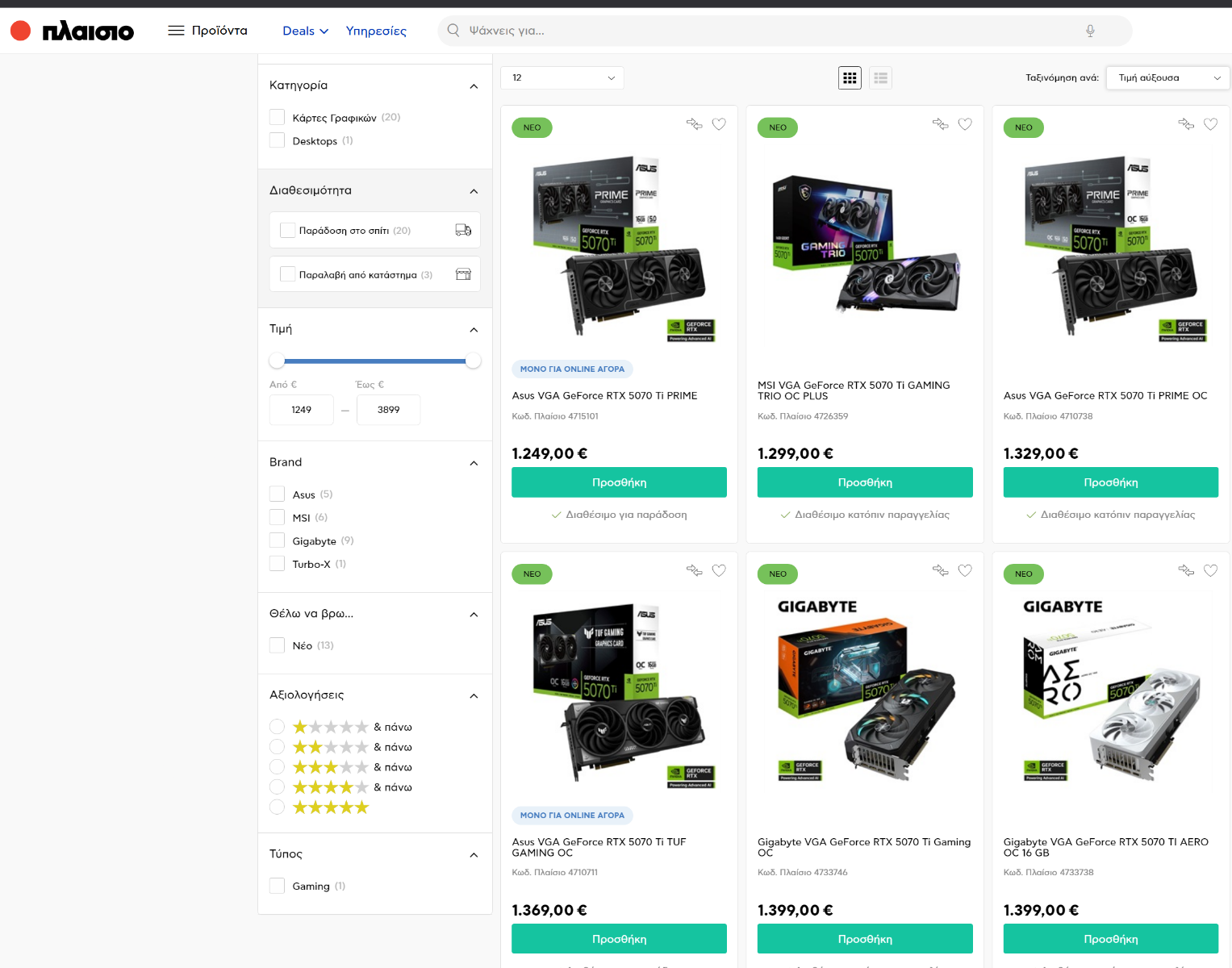The image size is (1232, 968).
Task: Collapse the Διαθεσιμότητα filter section
Action: click(x=474, y=191)
